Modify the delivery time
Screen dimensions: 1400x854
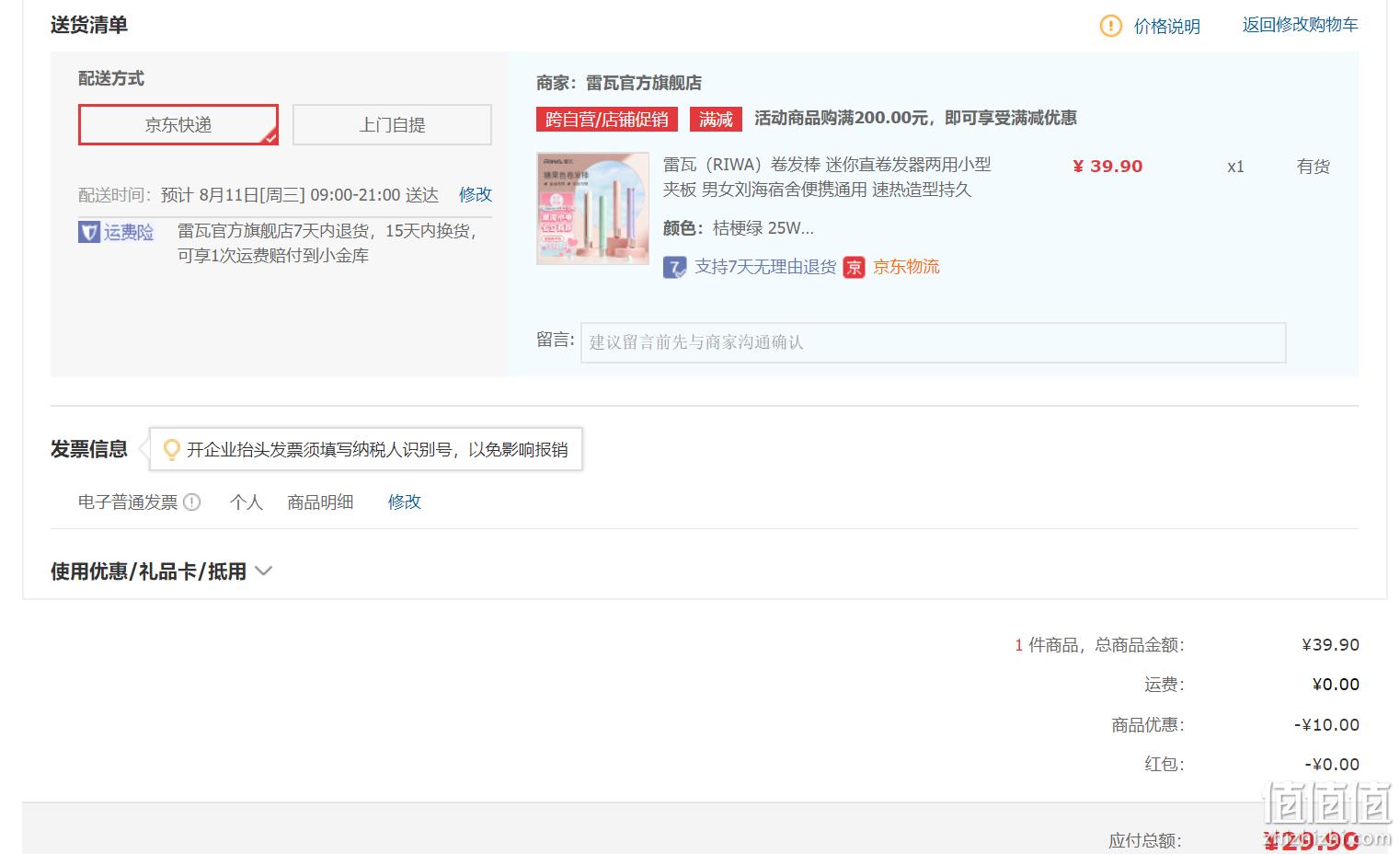[476, 194]
